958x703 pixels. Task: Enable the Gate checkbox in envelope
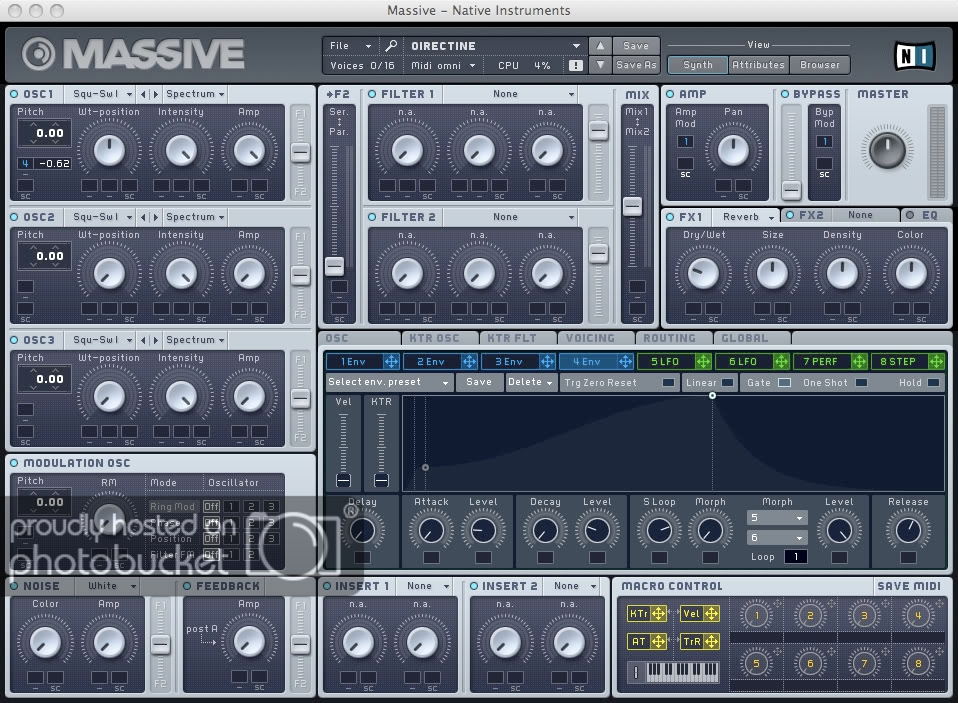(784, 383)
